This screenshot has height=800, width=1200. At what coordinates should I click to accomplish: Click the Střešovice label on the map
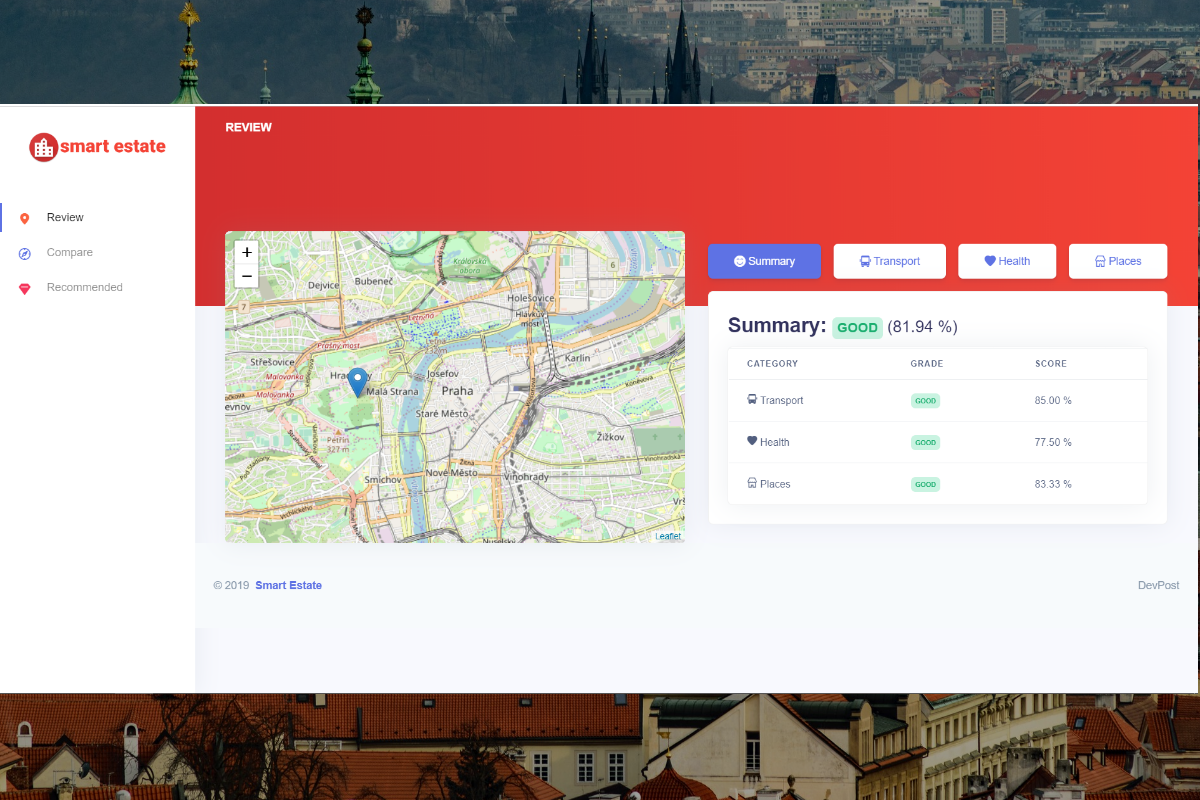click(x=272, y=362)
